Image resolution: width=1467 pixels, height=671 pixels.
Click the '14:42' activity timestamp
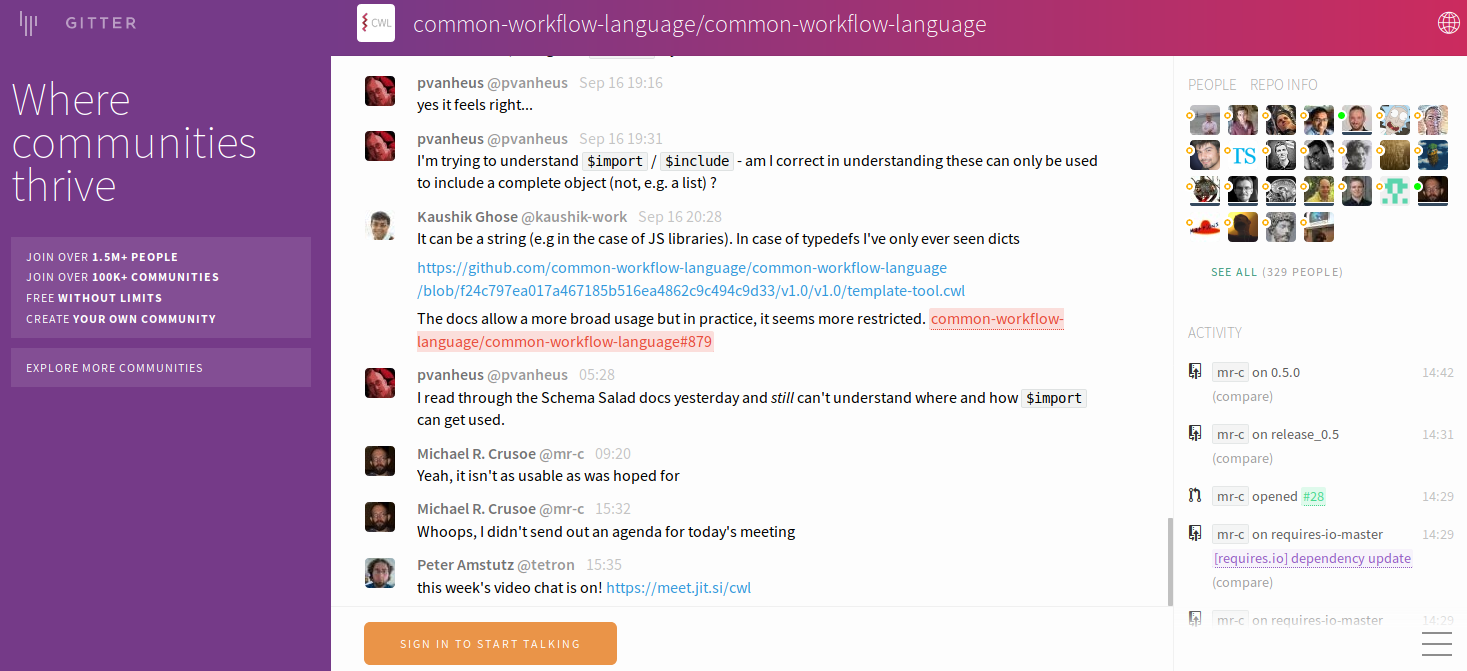pyautogui.click(x=1438, y=372)
